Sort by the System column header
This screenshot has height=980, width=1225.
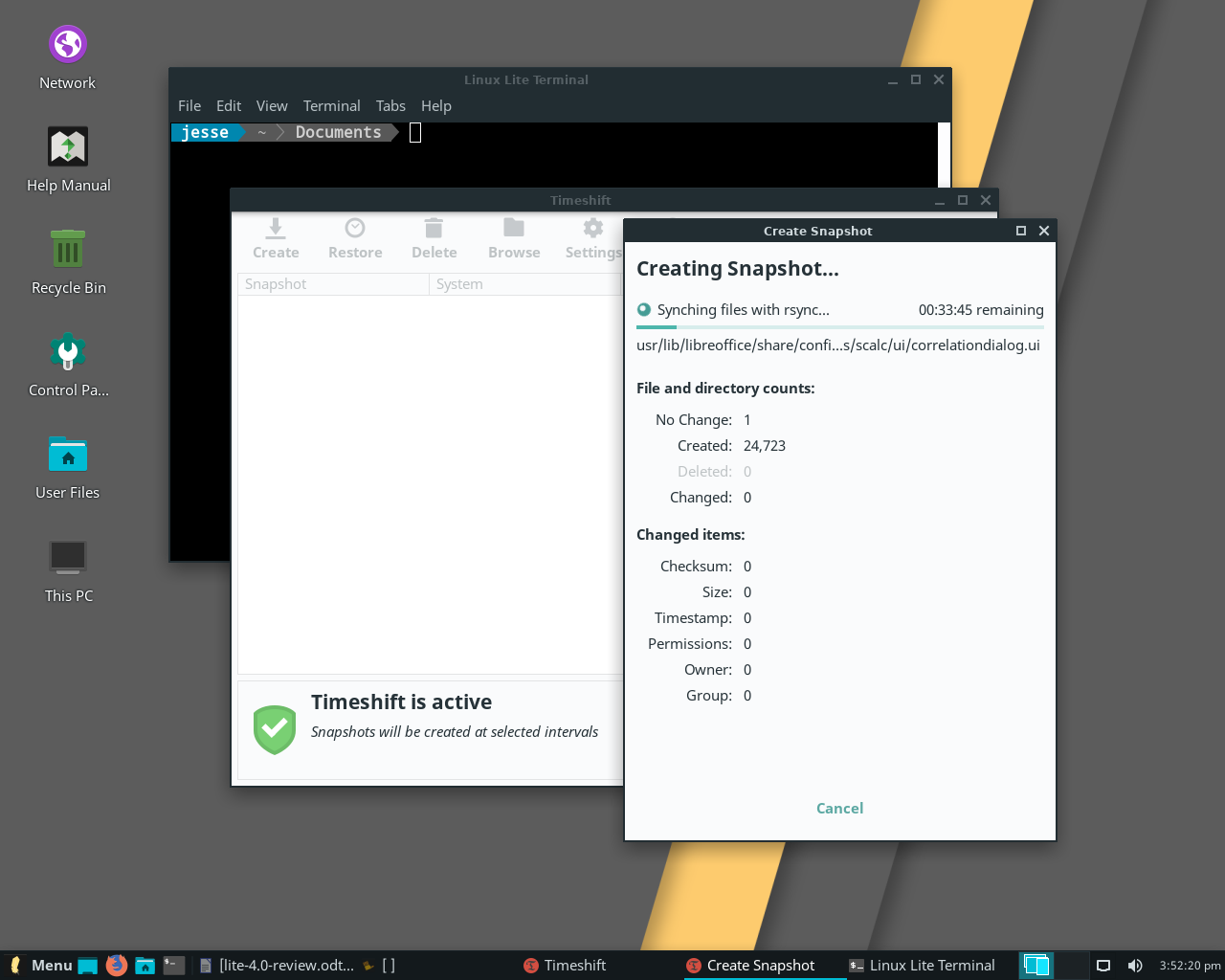coord(525,284)
